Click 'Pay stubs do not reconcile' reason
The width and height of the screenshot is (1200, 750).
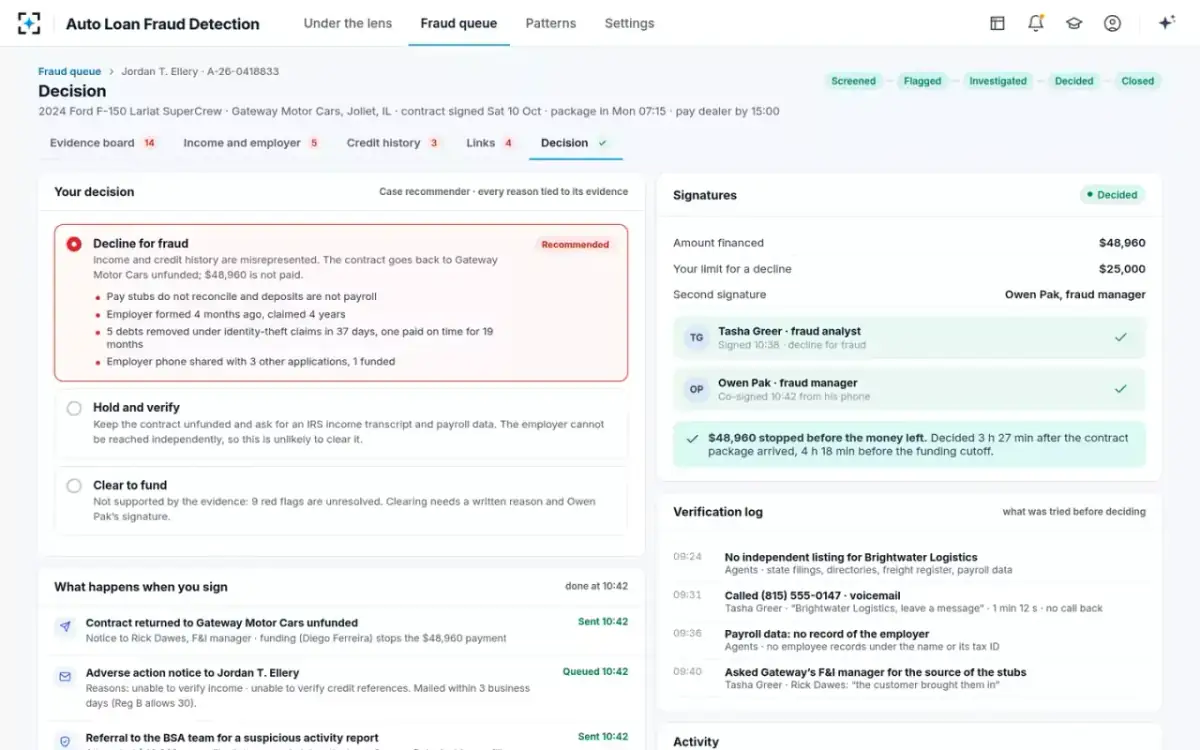[x=241, y=297]
